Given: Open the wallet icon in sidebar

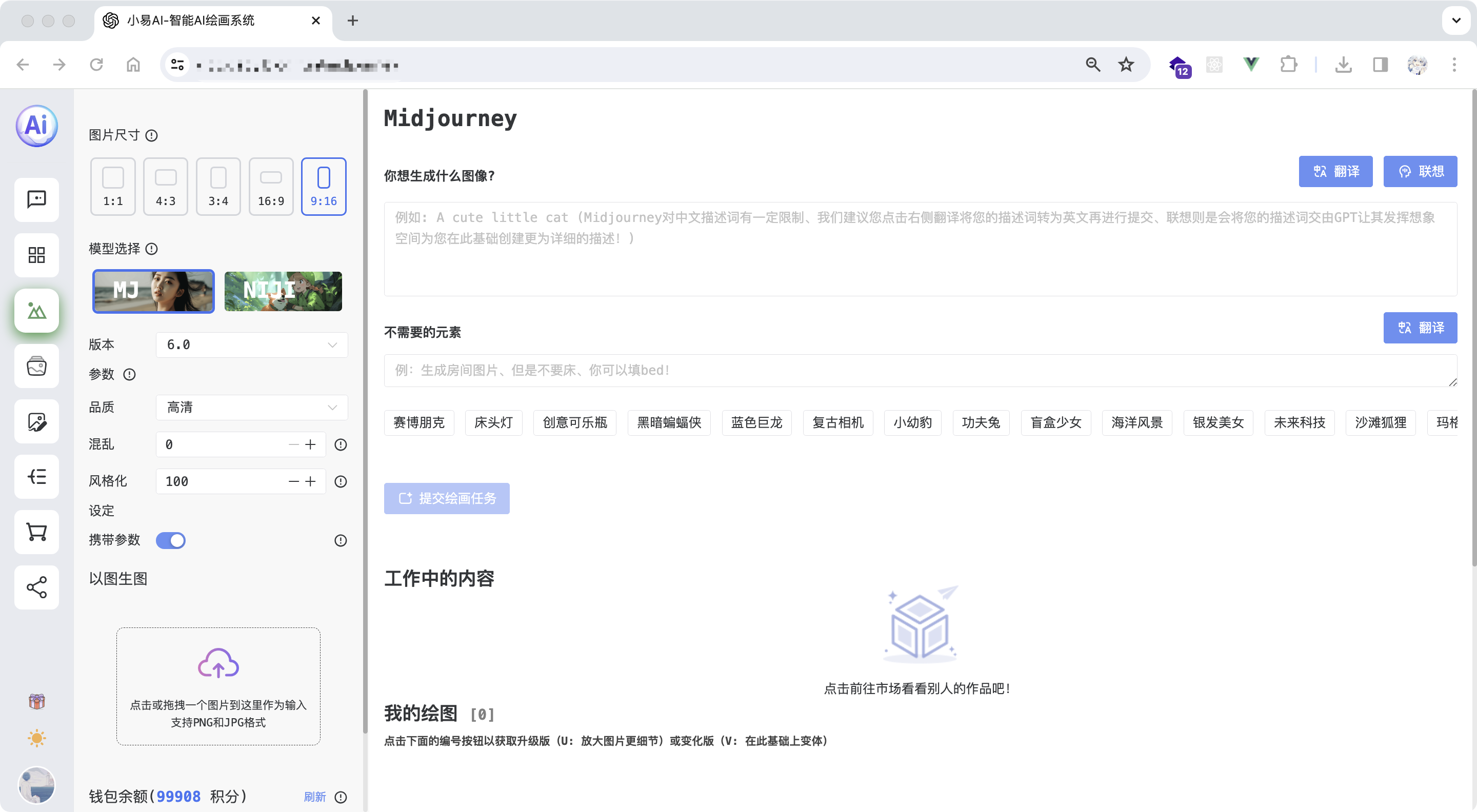Looking at the screenshot, I should click(x=37, y=366).
